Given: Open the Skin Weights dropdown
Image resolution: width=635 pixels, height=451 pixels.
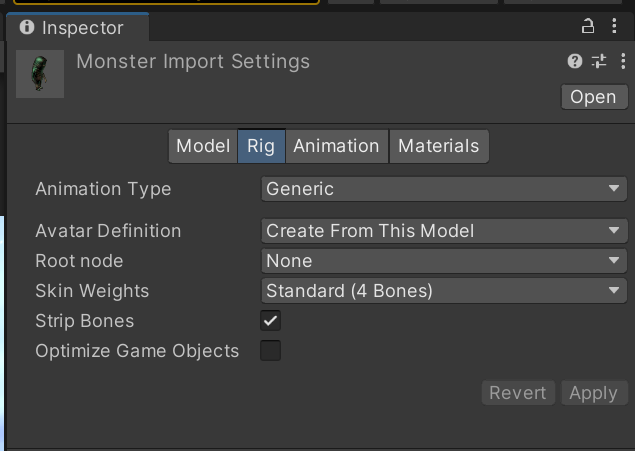Looking at the screenshot, I should 444,291.
